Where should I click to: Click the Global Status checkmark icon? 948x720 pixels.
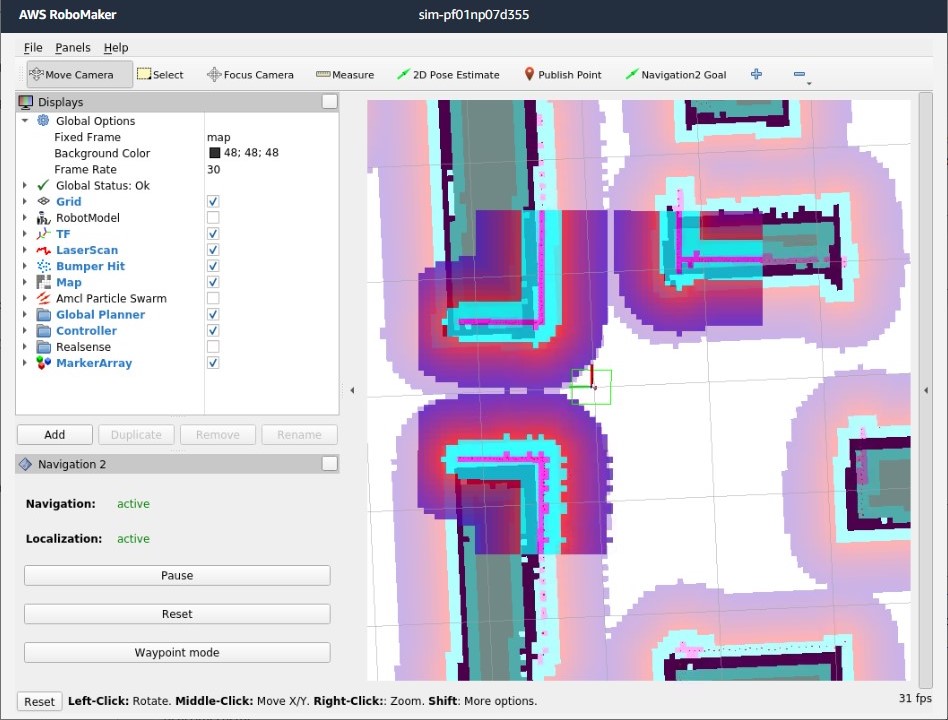point(43,185)
